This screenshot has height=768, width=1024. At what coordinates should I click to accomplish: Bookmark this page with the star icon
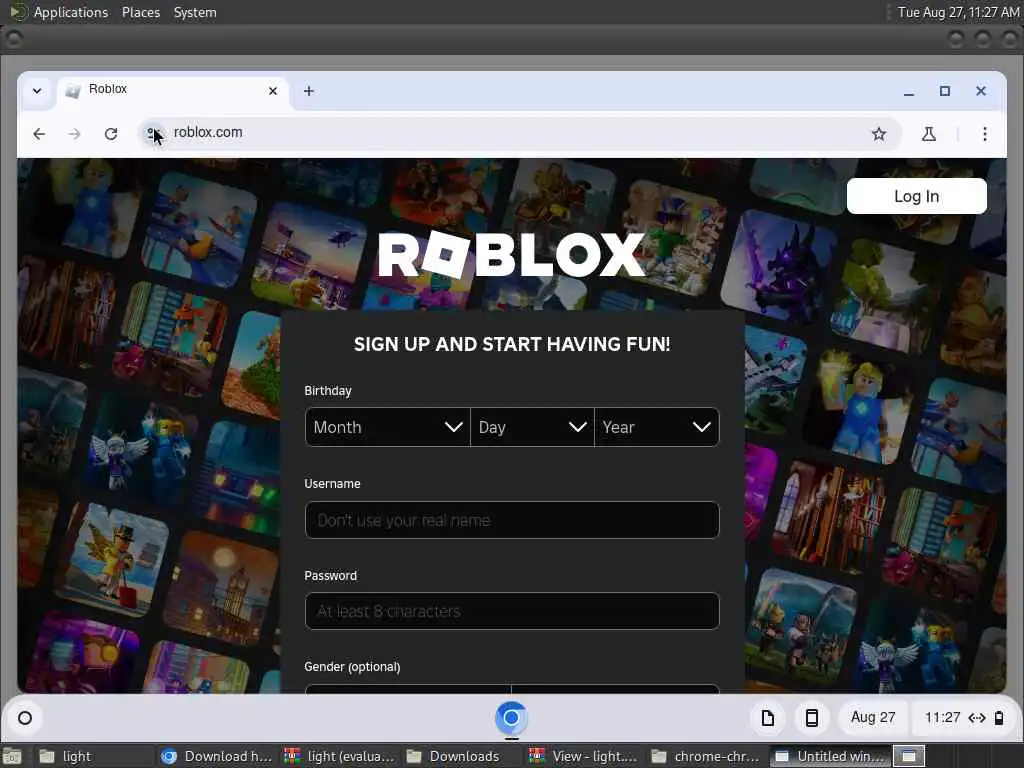(879, 134)
